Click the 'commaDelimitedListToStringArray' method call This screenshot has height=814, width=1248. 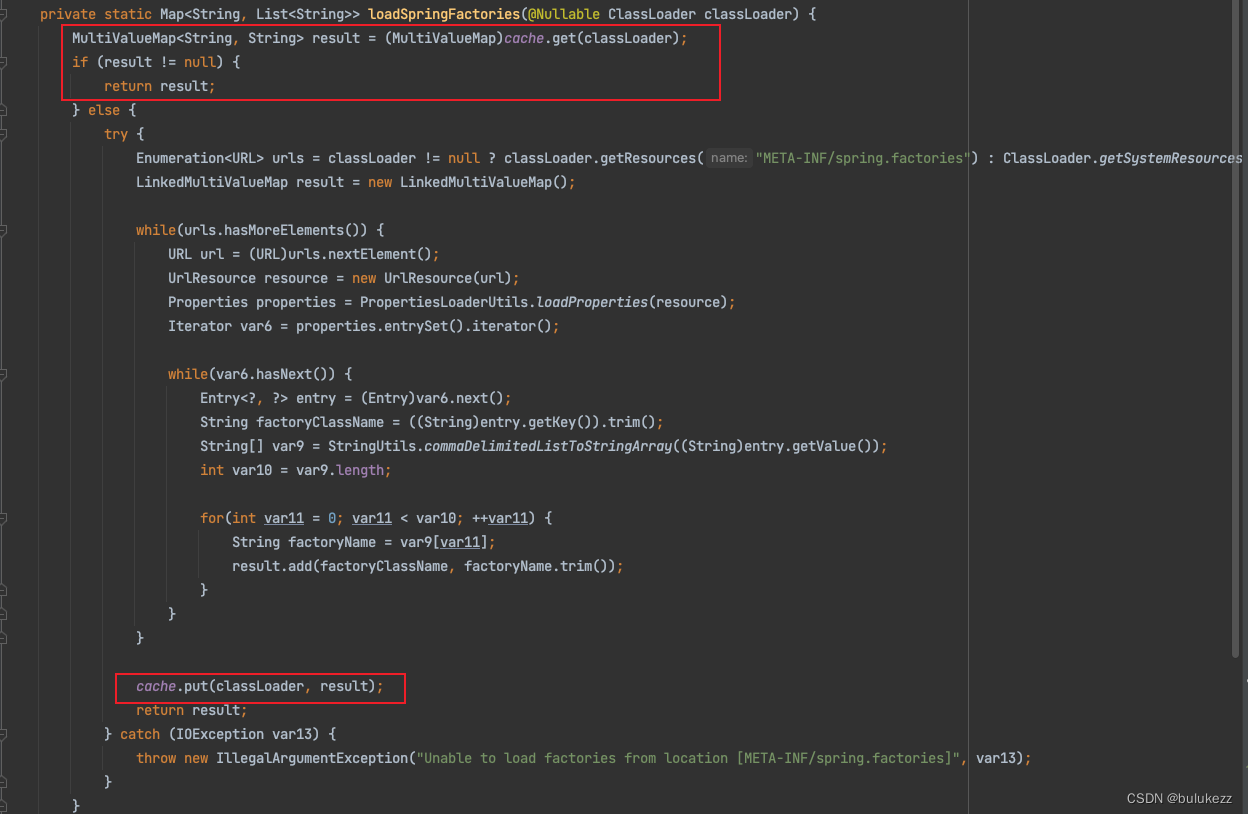click(548, 446)
